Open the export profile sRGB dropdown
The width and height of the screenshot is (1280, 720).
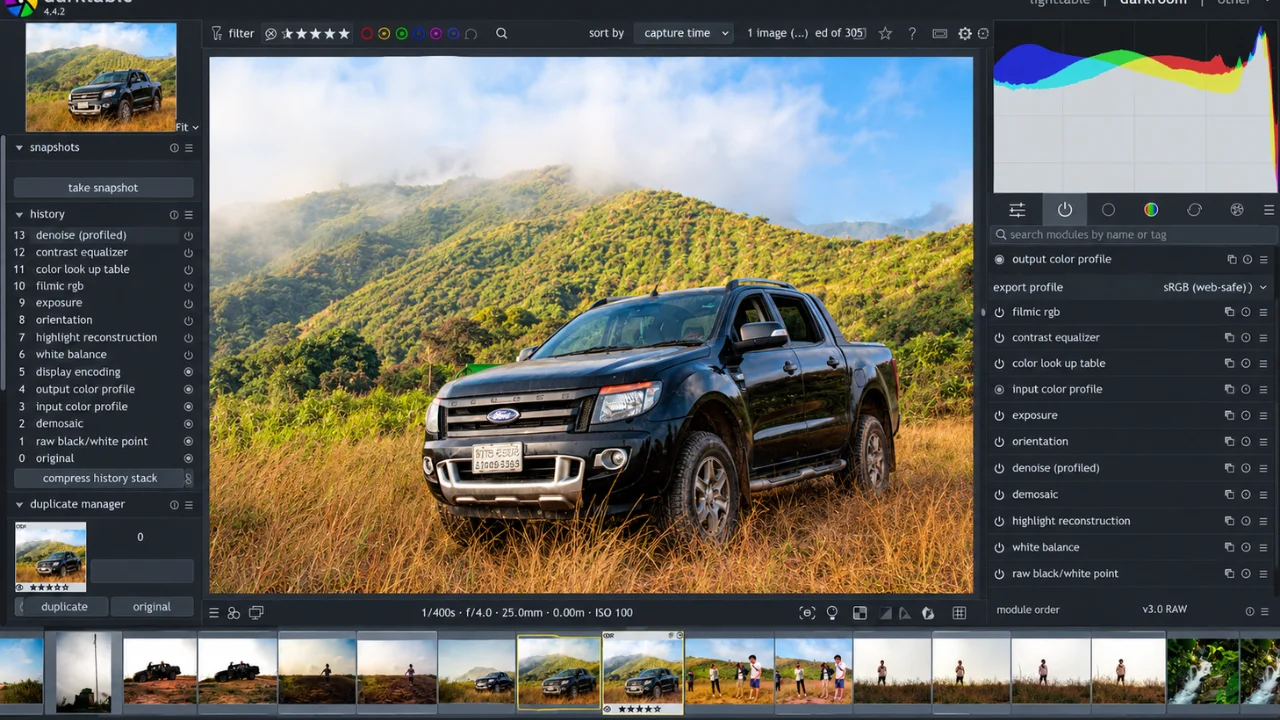coord(1214,287)
